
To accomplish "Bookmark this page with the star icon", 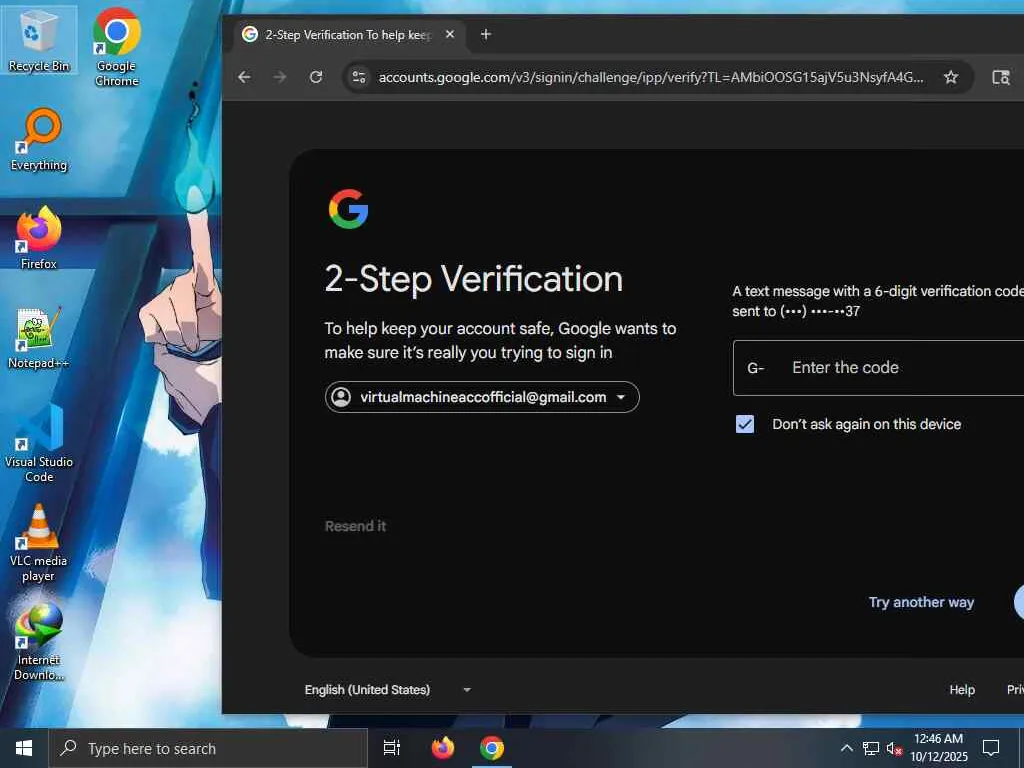I will (x=951, y=77).
